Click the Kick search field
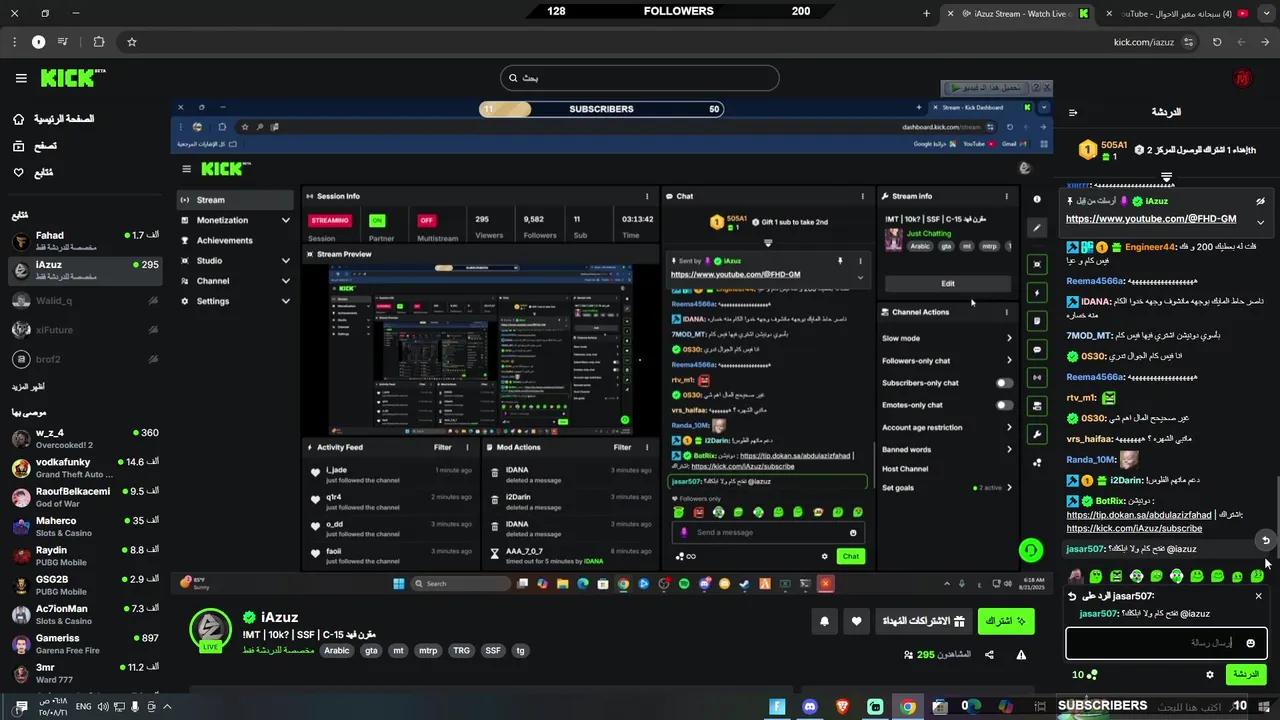 coord(640,78)
